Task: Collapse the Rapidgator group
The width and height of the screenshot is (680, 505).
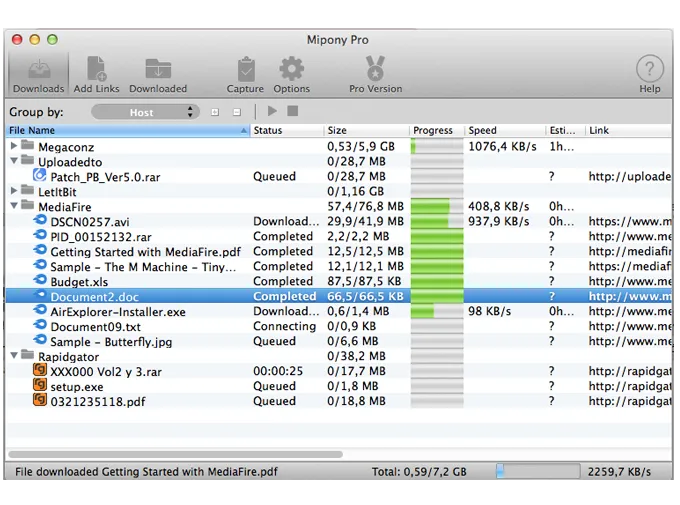Action: pyautogui.click(x=14, y=355)
